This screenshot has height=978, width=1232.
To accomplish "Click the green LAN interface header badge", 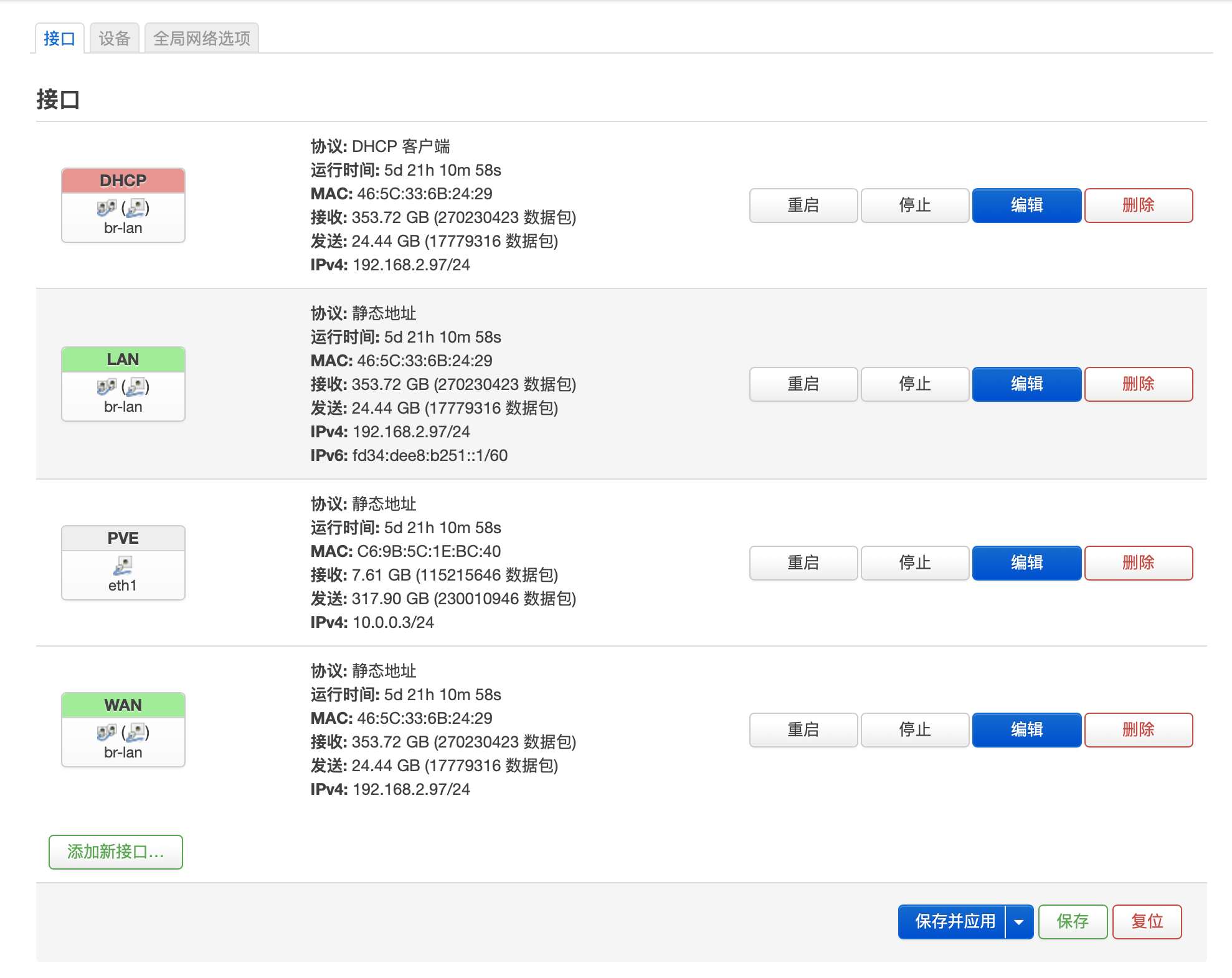I will pyautogui.click(x=123, y=359).
